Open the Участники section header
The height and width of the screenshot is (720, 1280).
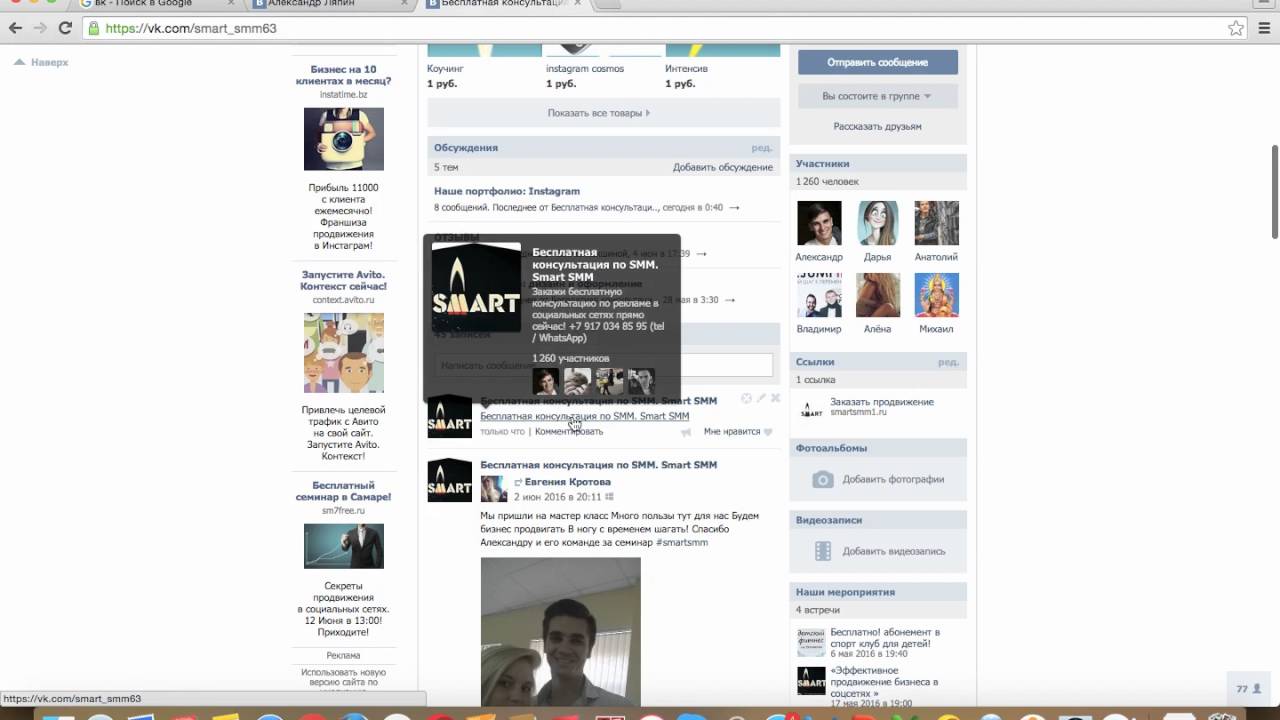pos(823,164)
